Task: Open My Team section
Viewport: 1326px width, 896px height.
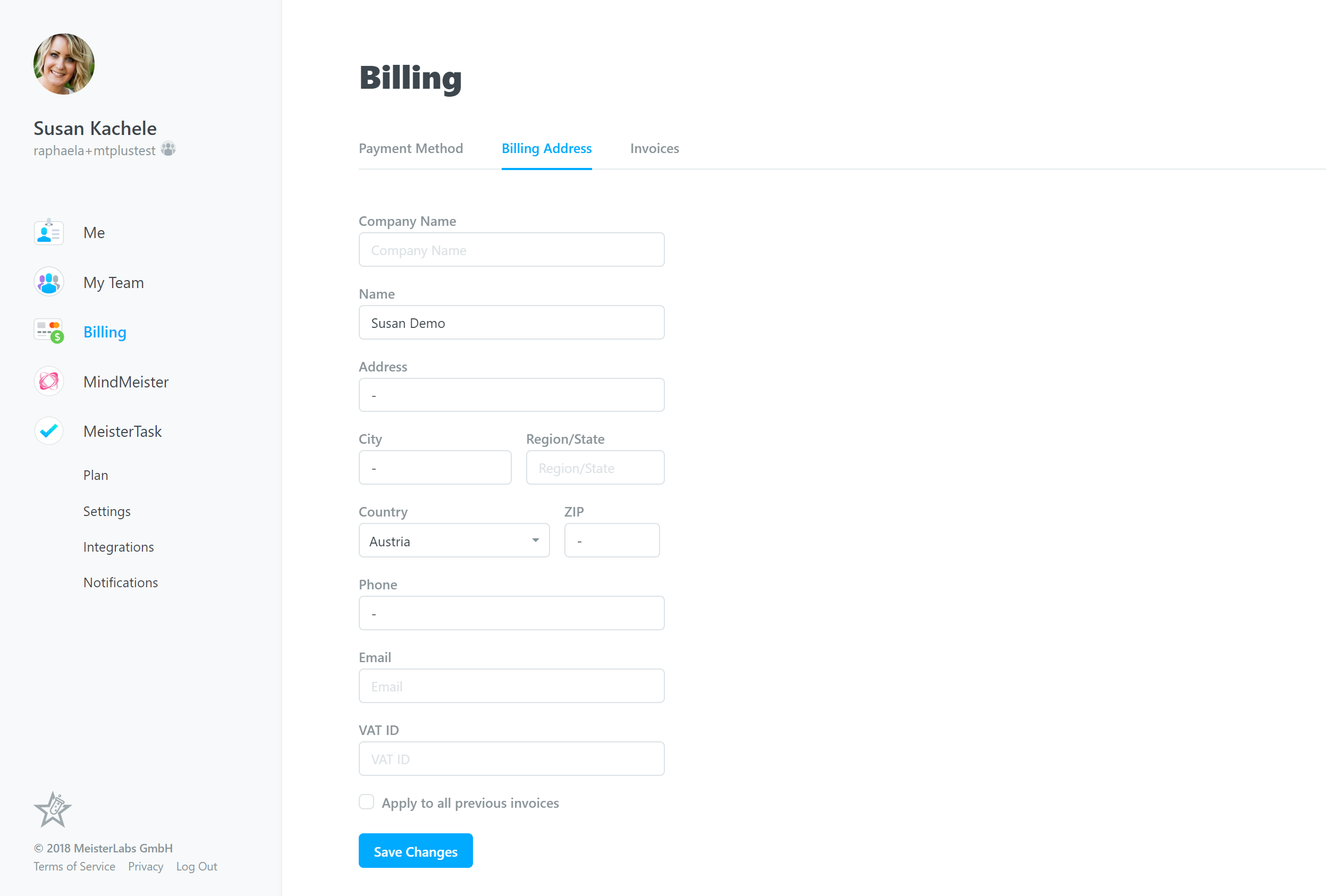Action: (113, 282)
